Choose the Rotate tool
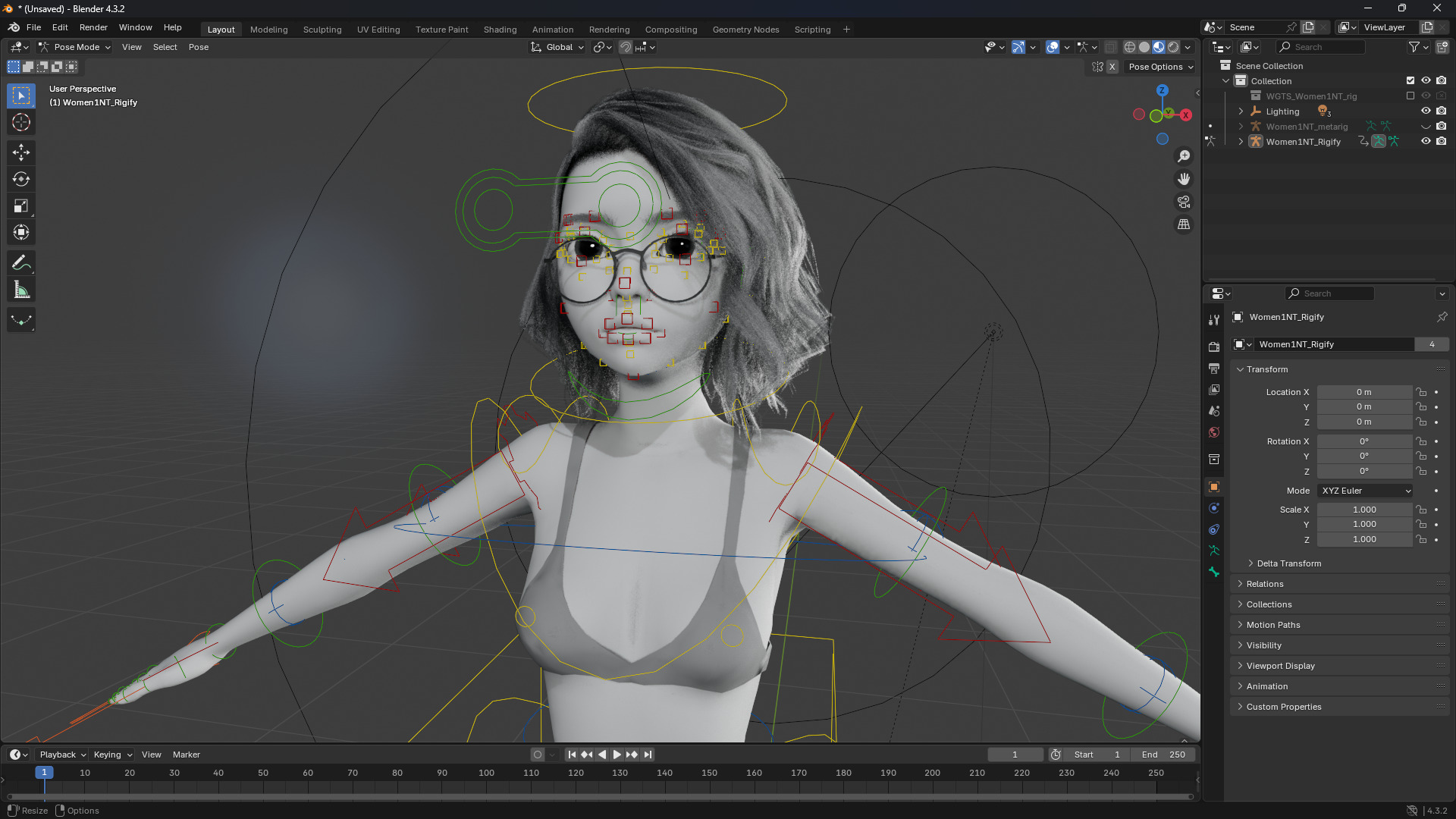The height and width of the screenshot is (819, 1456). (x=21, y=179)
